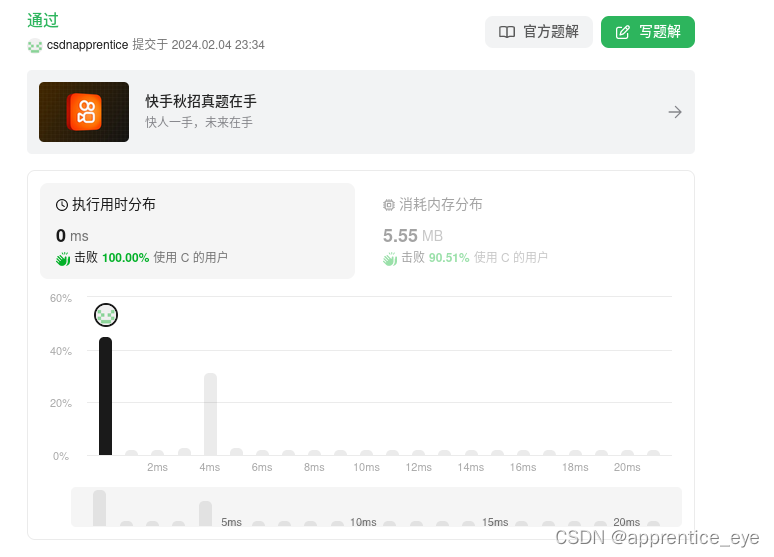Select the 消耗内存分布 memory panel
774x557 pixels.
(x=523, y=231)
